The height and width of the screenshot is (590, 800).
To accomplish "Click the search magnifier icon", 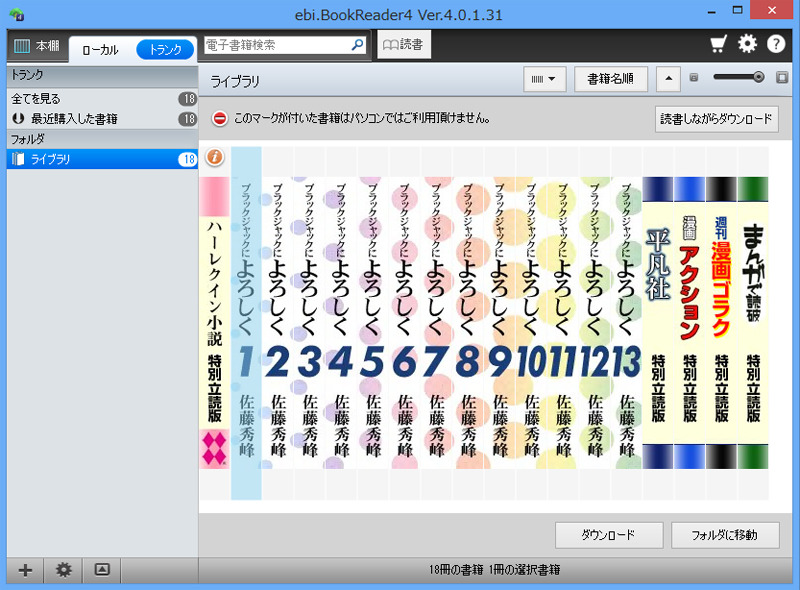I will pos(358,45).
